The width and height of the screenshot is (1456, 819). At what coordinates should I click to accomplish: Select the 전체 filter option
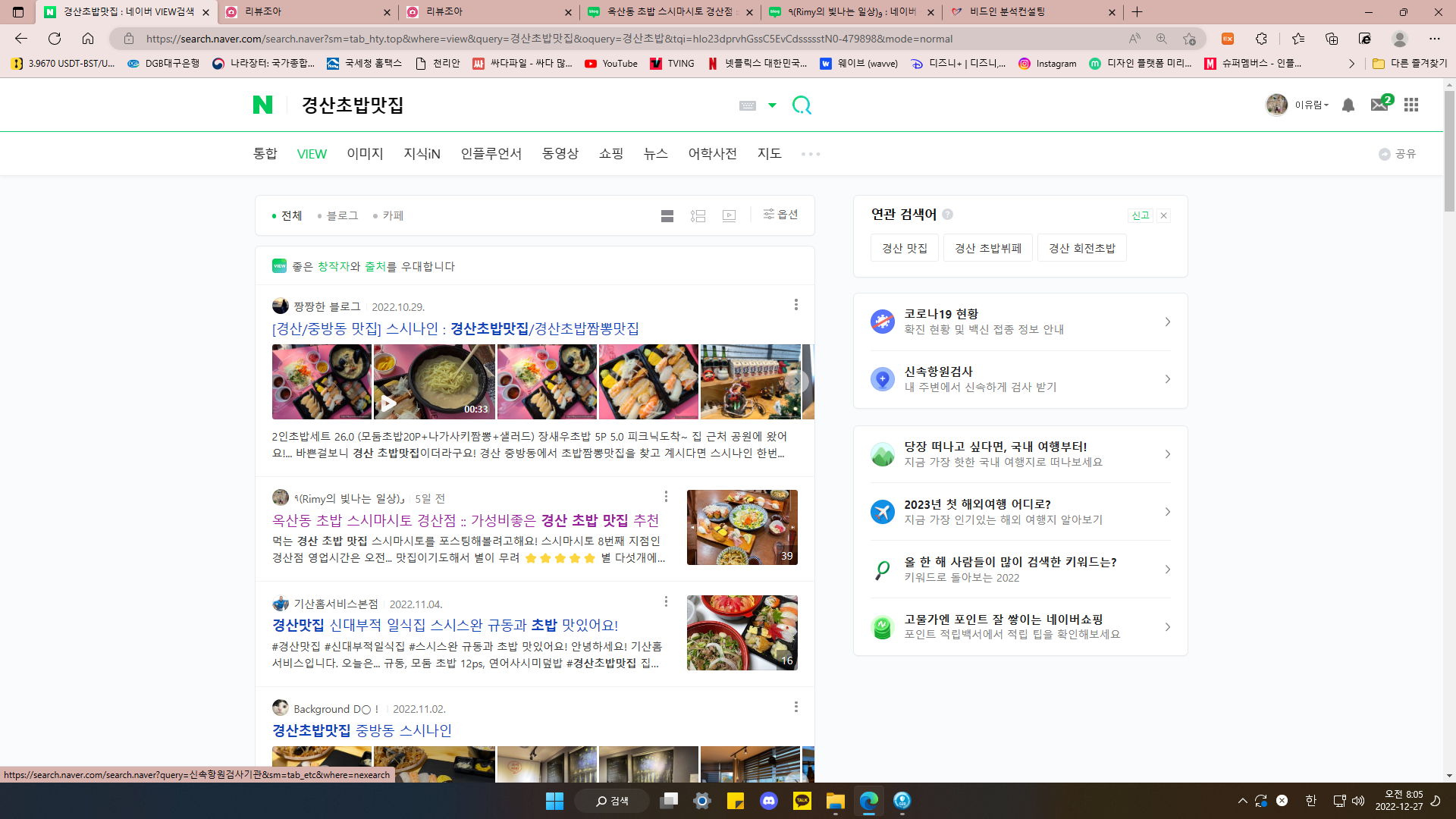pos(287,216)
